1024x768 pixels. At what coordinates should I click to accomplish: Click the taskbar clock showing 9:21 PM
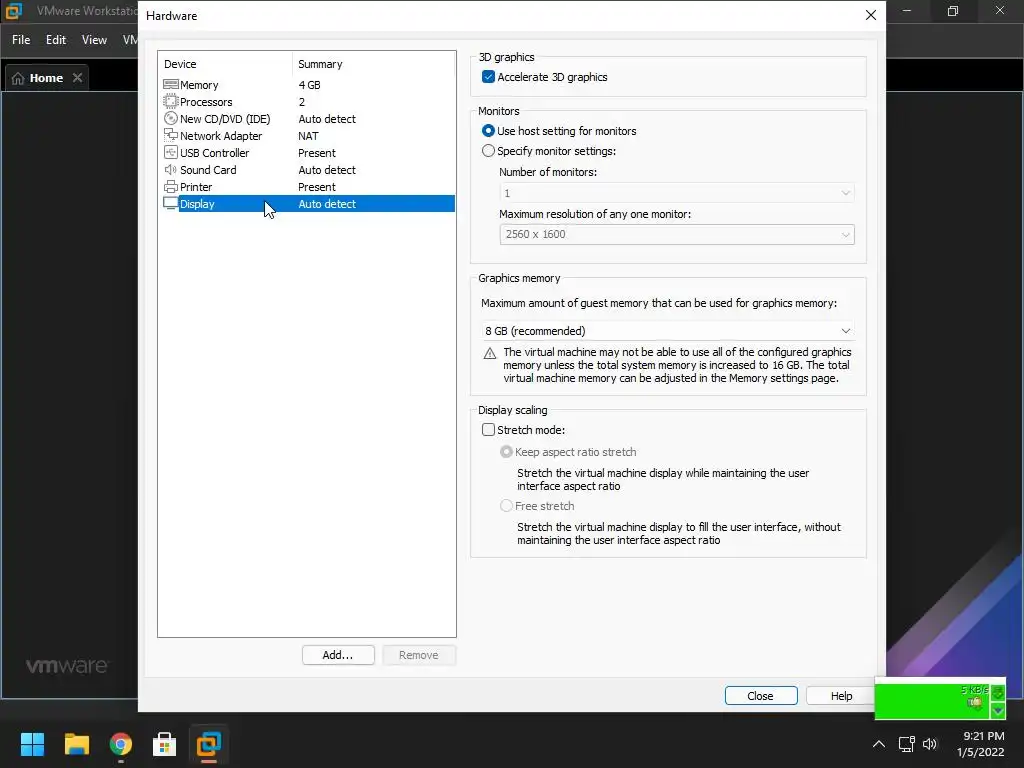[980, 744]
